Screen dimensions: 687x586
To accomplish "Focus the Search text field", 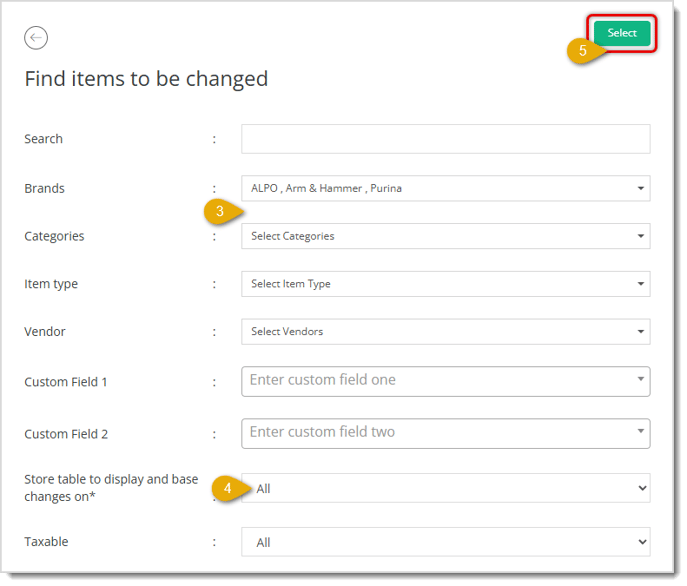I will [448, 140].
